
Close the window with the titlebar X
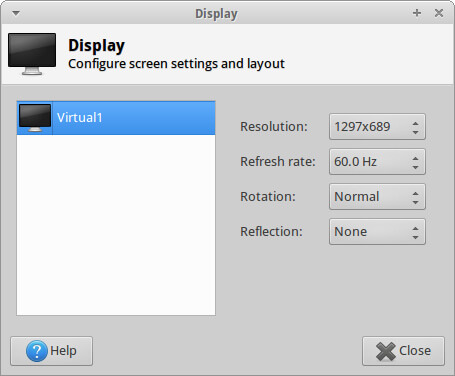pos(439,13)
